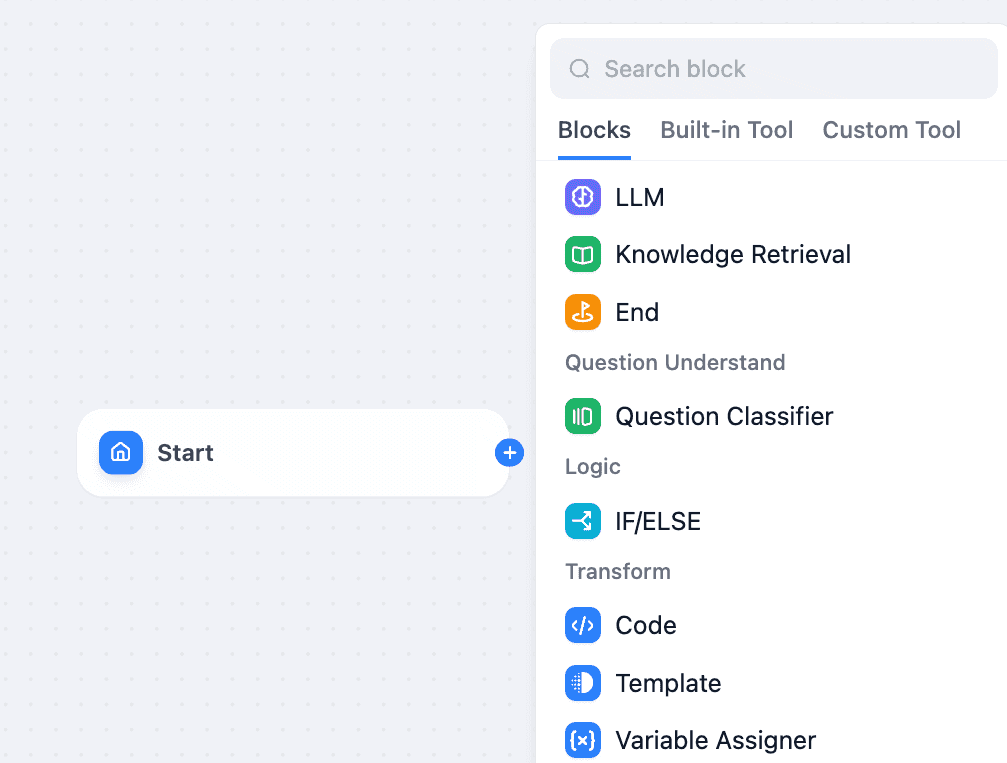This screenshot has width=1007, height=763.
Task: Add next node with the plus button
Action: (x=509, y=453)
